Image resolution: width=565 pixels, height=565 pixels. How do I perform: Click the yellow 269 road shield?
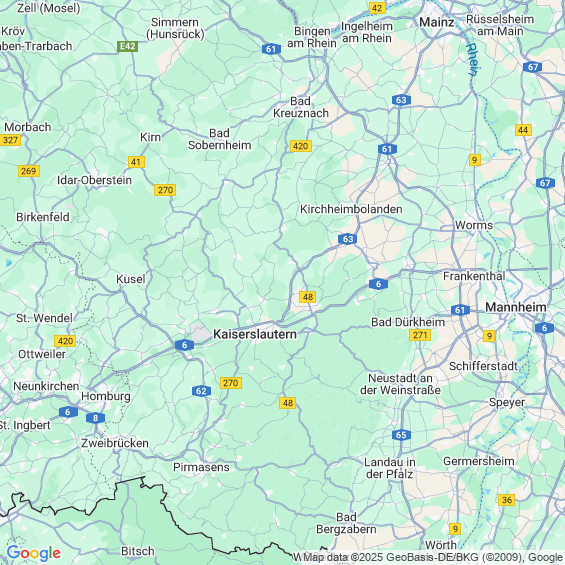29,171
